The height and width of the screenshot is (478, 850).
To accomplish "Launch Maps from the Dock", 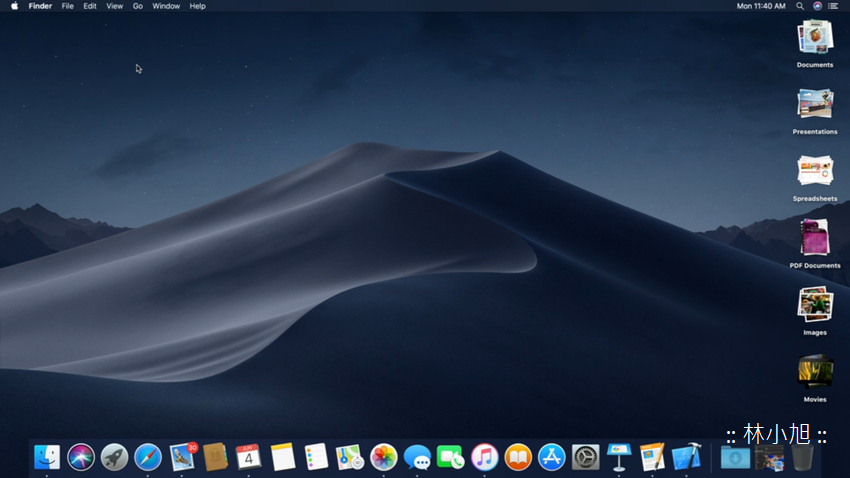I will 350,457.
